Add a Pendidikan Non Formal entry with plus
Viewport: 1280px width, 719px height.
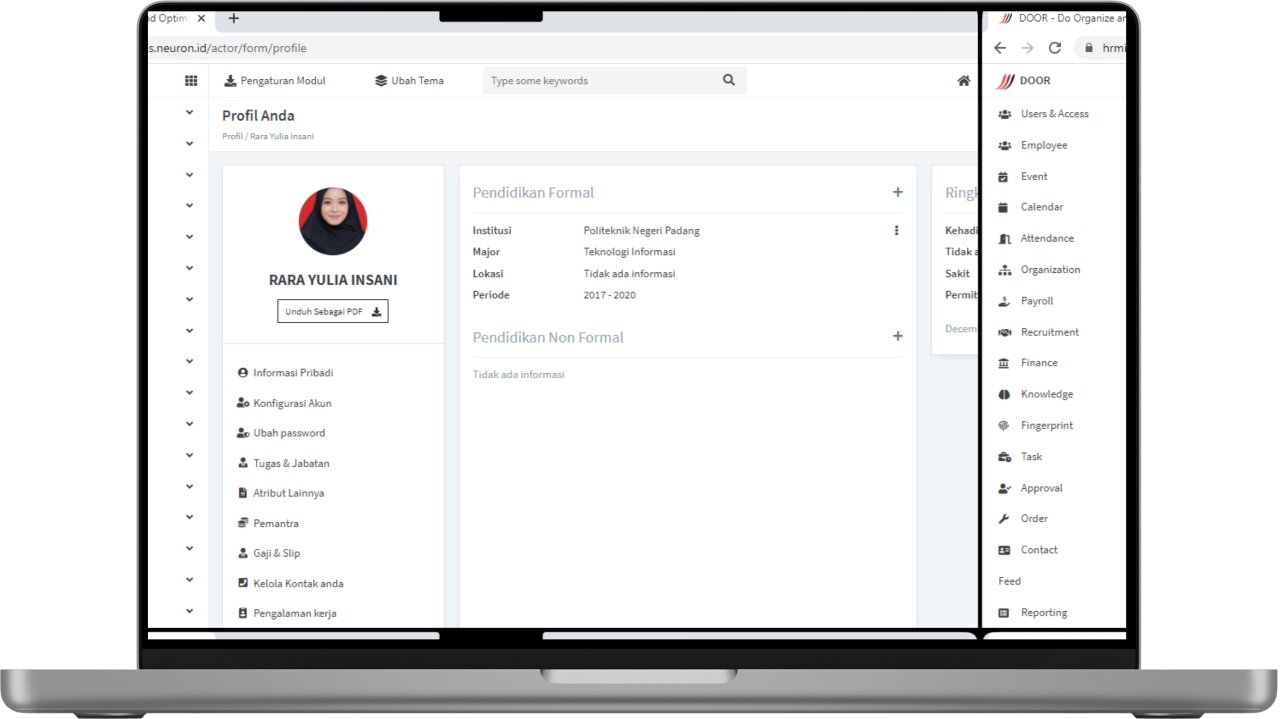tap(897, 337)
